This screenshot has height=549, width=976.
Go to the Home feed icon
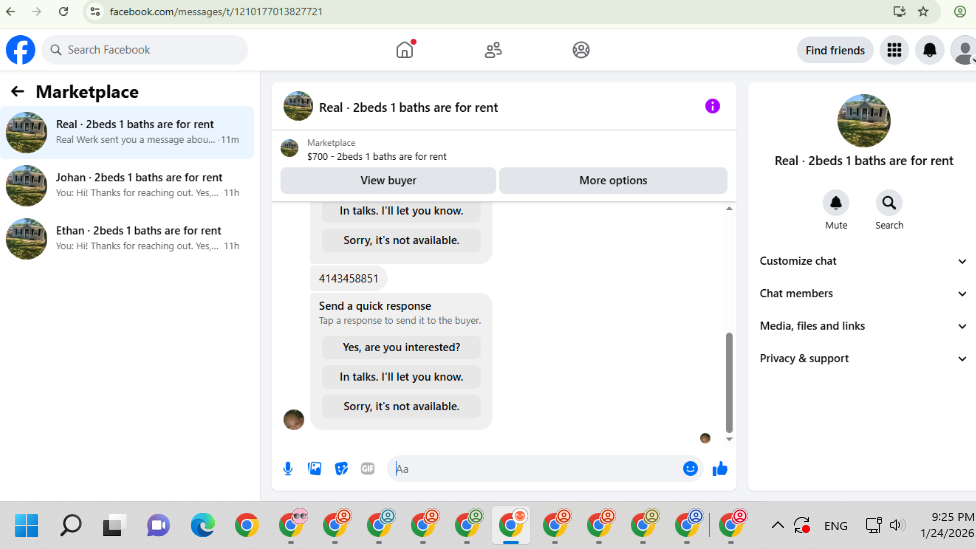405,50
